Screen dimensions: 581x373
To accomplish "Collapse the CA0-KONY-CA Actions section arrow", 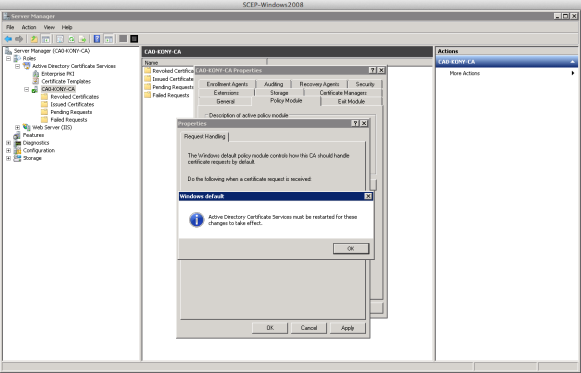I will pyautogui.click(x=572, y=62).
